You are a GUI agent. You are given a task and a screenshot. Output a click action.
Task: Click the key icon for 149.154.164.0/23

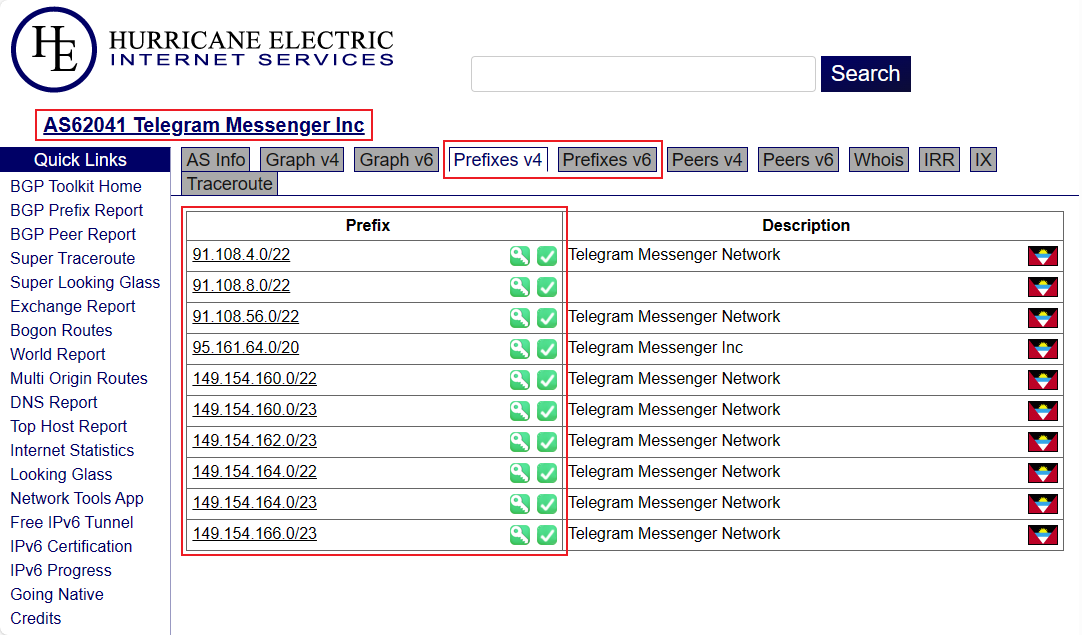tap(519, 504)
